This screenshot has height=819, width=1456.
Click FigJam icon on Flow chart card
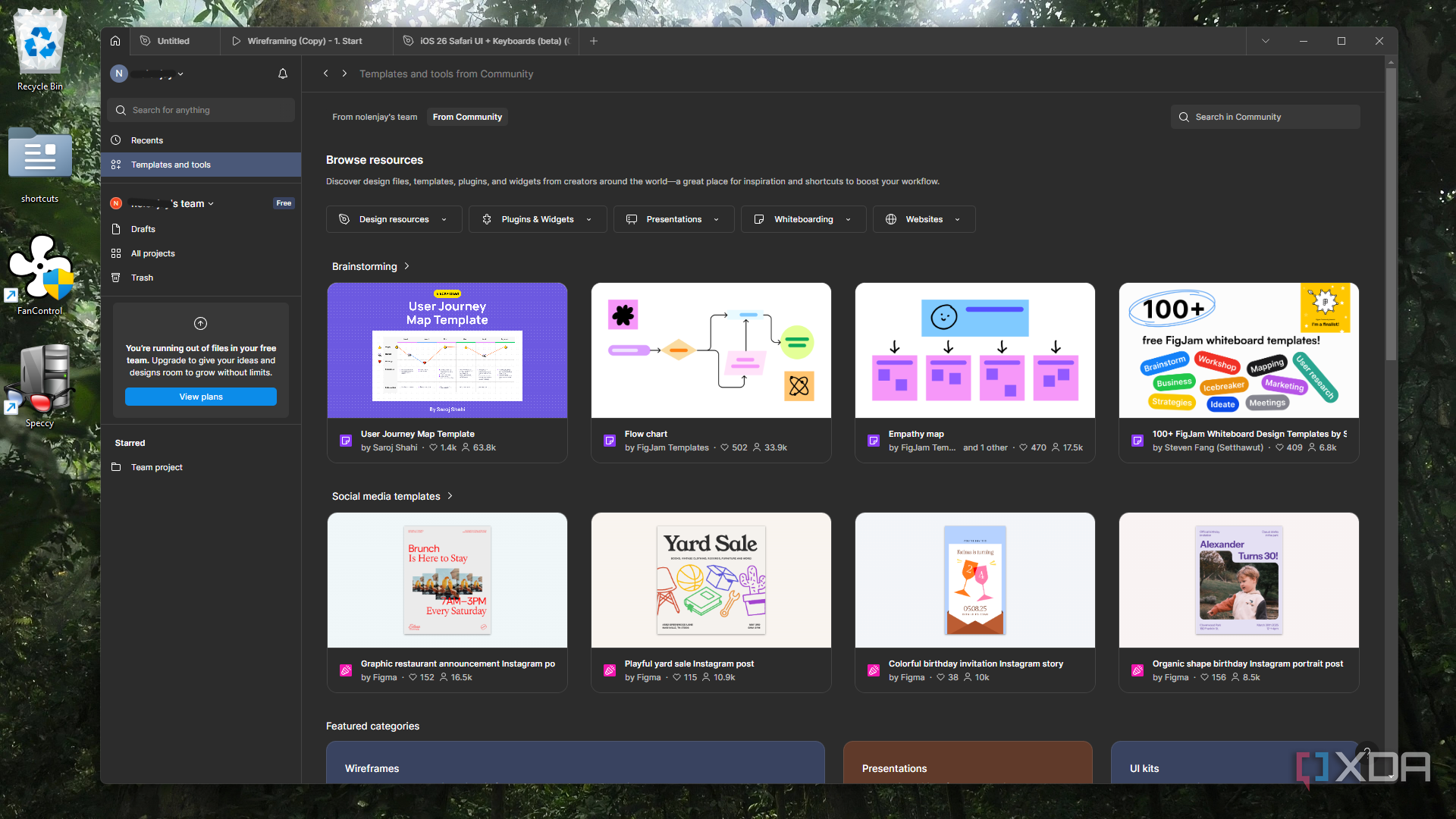click(610, 441)
